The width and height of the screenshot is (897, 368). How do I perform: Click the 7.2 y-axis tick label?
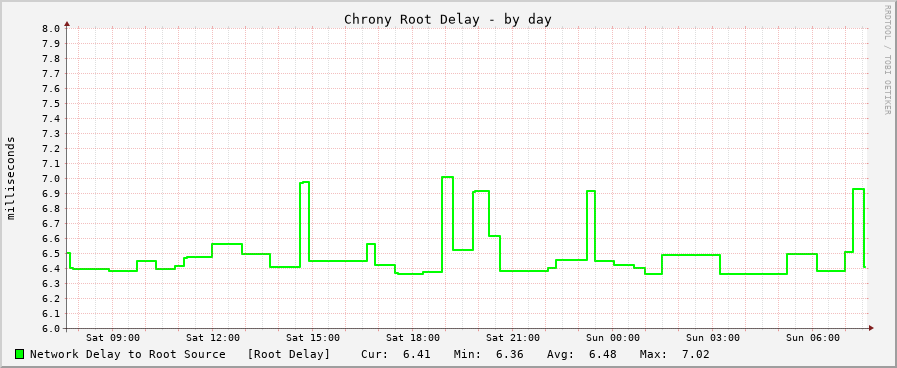click(x=51, y=149)
